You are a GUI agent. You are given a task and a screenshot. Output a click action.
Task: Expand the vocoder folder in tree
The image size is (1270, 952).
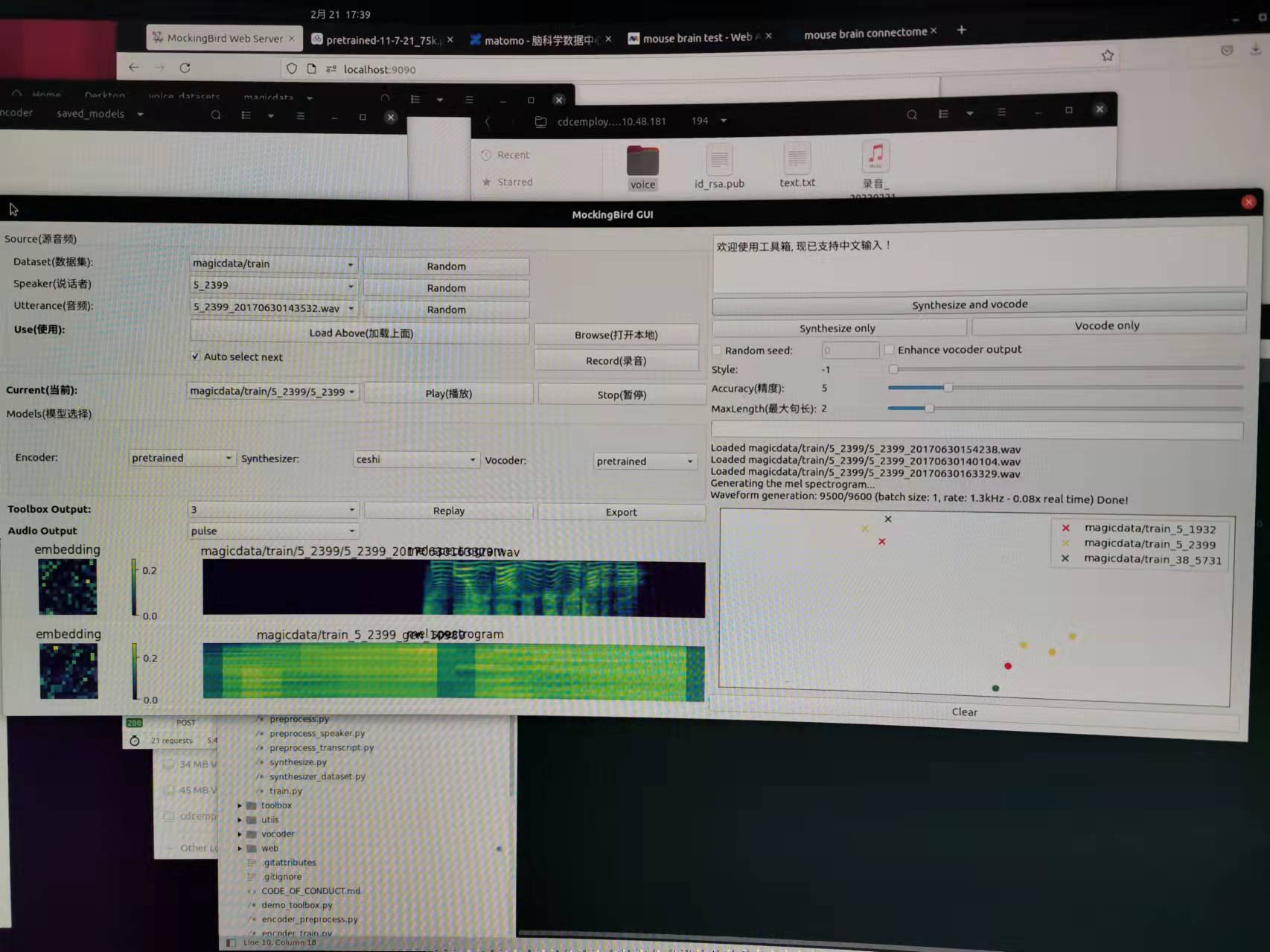tap(240, 834)
